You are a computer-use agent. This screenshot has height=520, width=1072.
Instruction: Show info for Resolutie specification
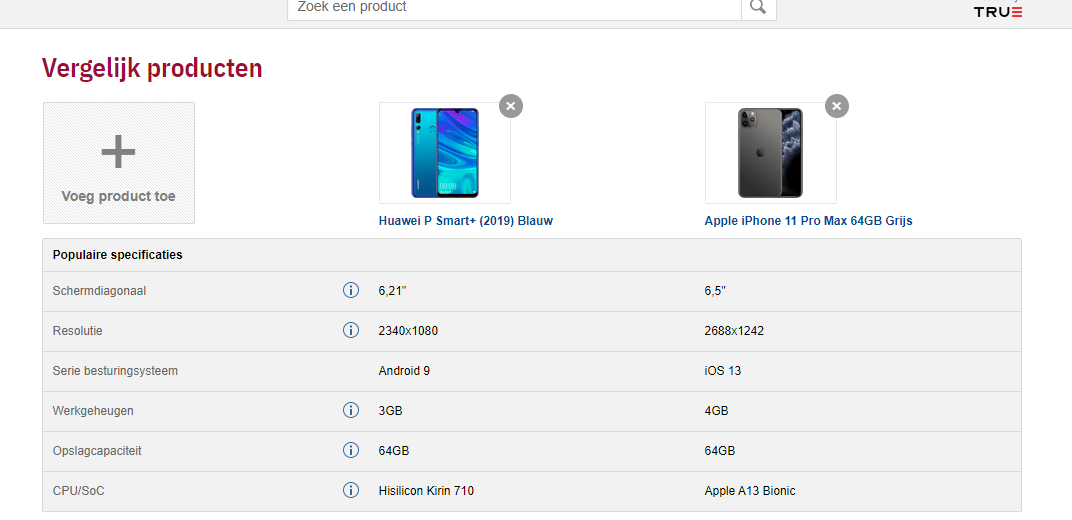(351, 331)
